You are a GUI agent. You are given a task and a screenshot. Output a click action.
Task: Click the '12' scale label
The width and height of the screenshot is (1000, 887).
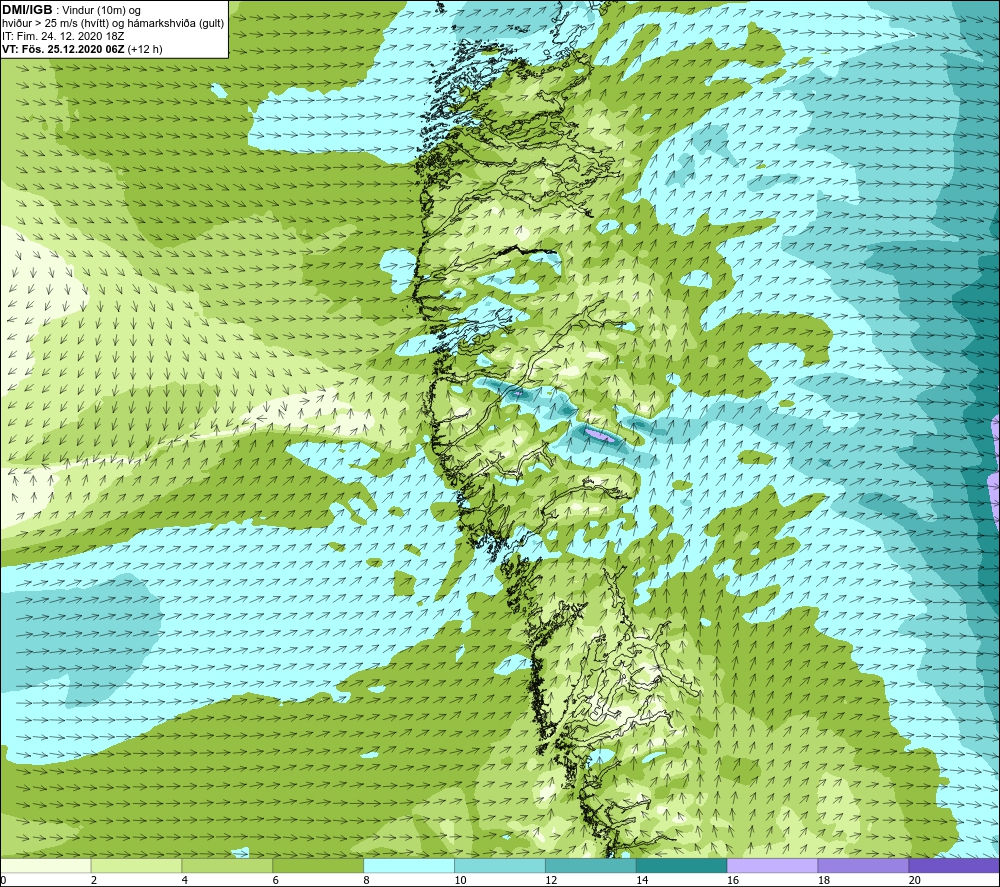(551, 881)
